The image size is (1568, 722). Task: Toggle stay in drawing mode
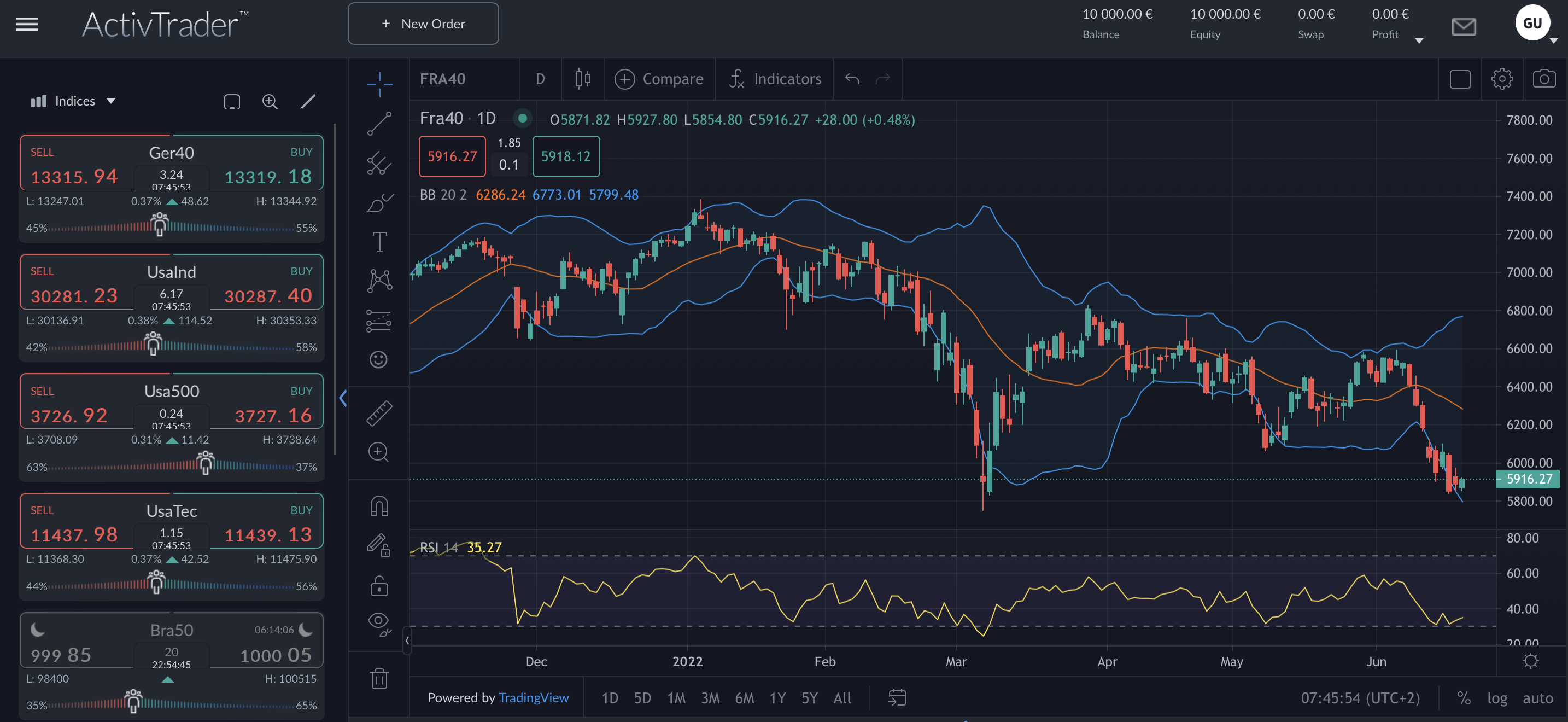(x=379, y=545)
